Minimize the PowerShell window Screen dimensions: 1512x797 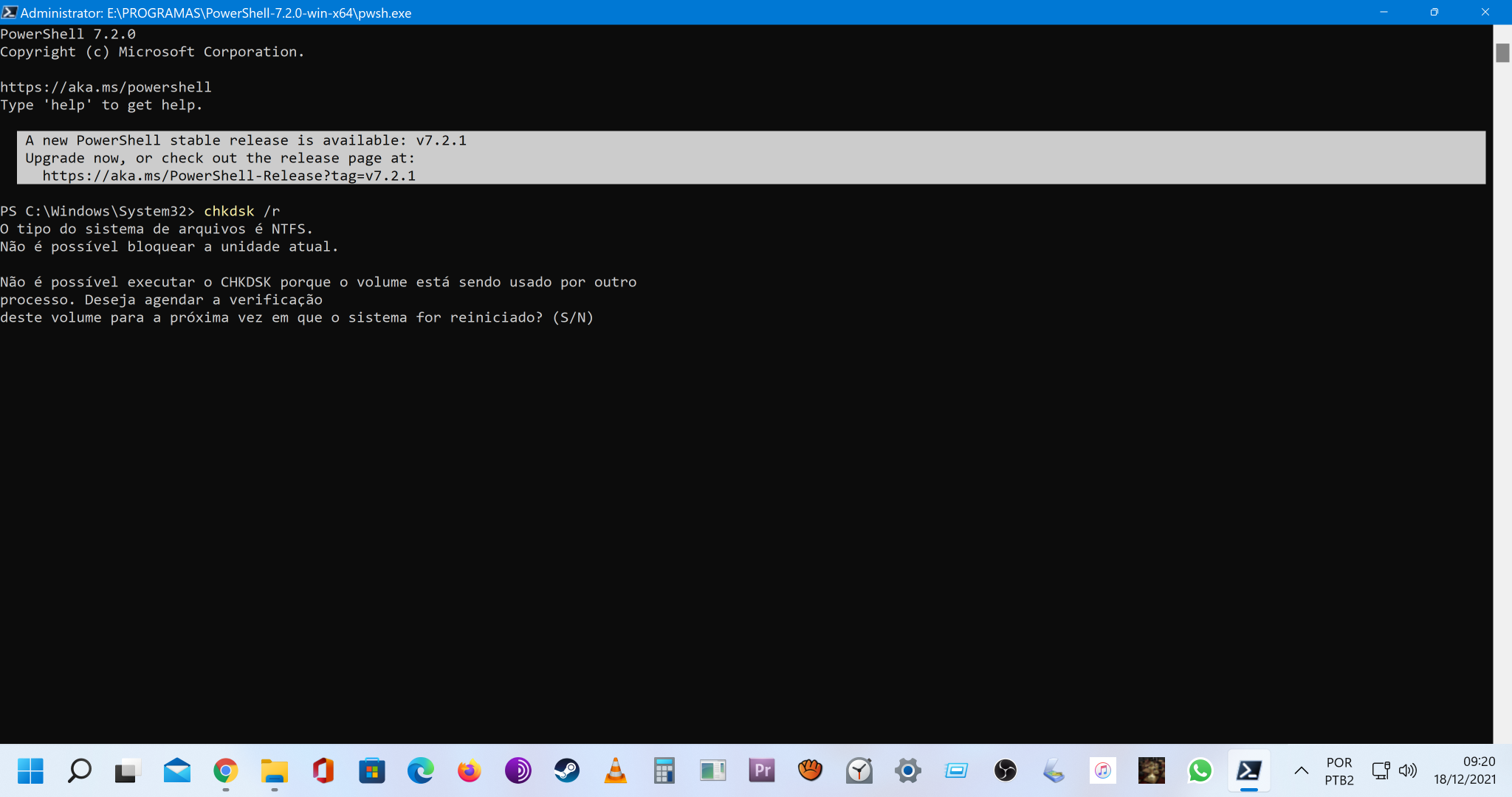(1384, 13)
